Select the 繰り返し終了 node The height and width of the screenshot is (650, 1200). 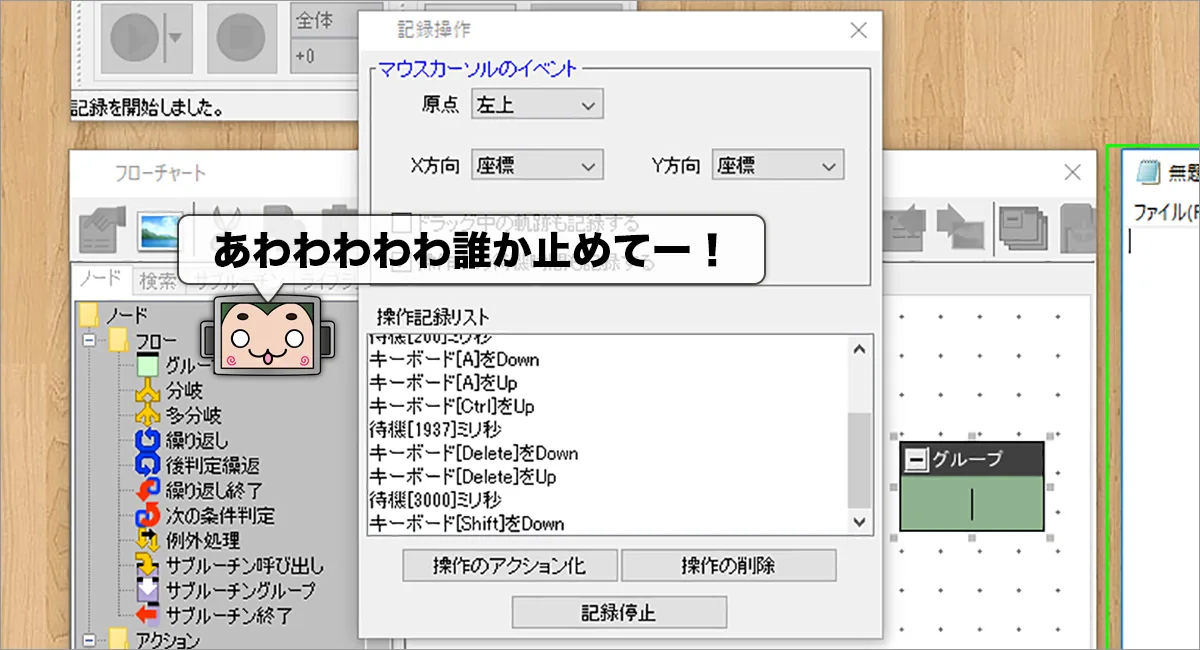pos(199,490)
